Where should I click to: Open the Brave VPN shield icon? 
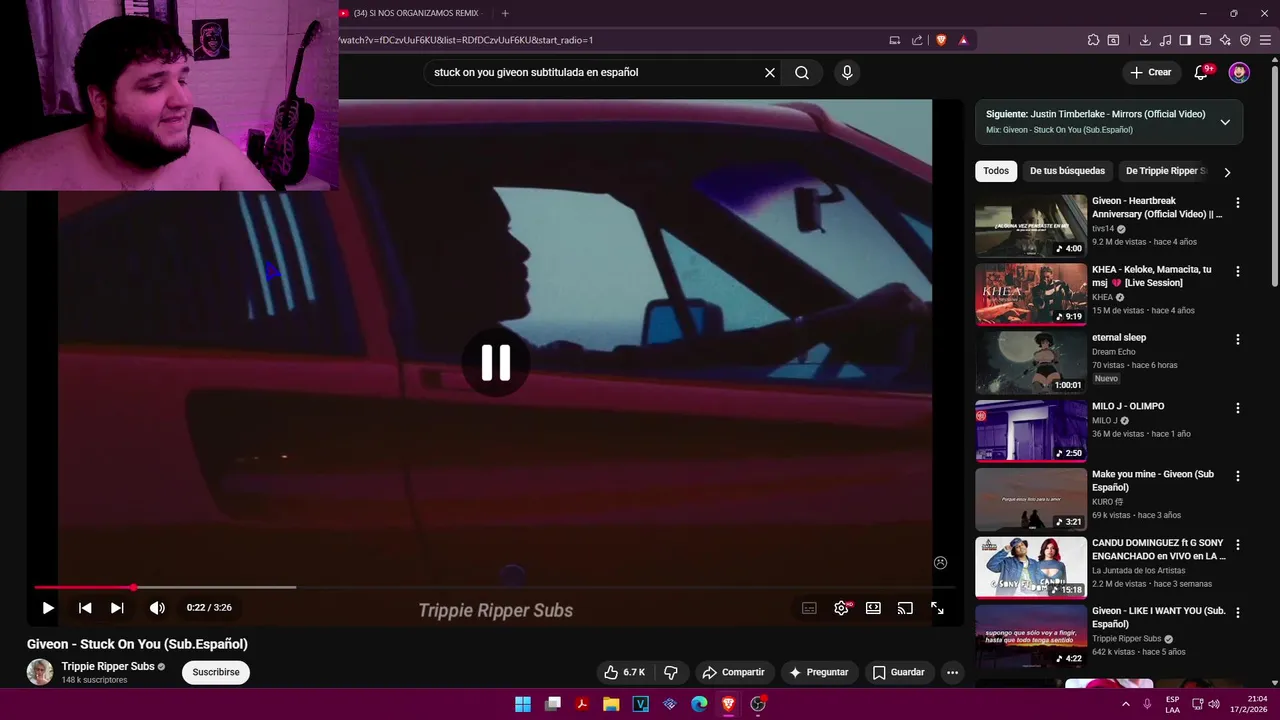pyautogui.click(x=1245, y=40)
